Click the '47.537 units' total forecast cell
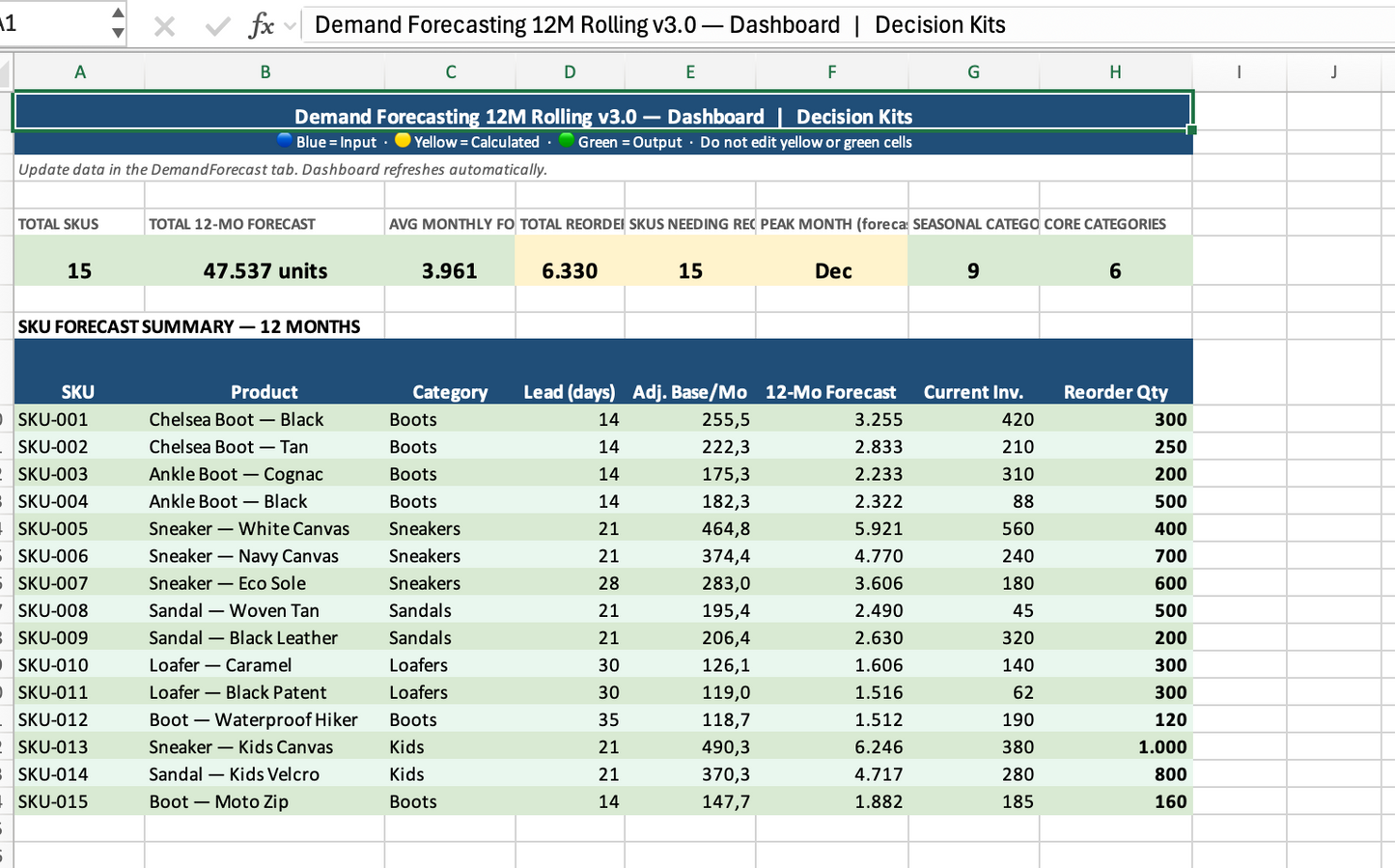 click(265, 270)
